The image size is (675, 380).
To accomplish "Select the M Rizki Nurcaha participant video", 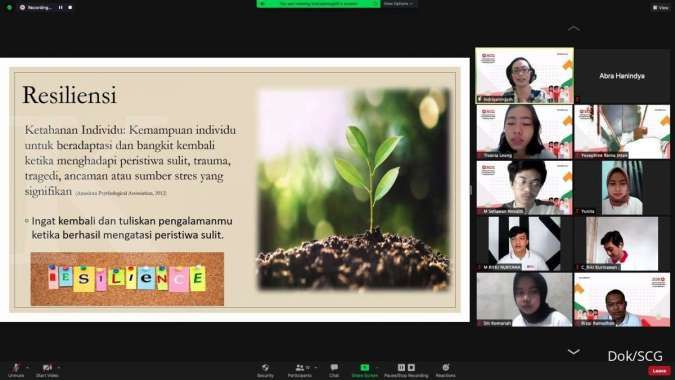I will click(524, 244).
